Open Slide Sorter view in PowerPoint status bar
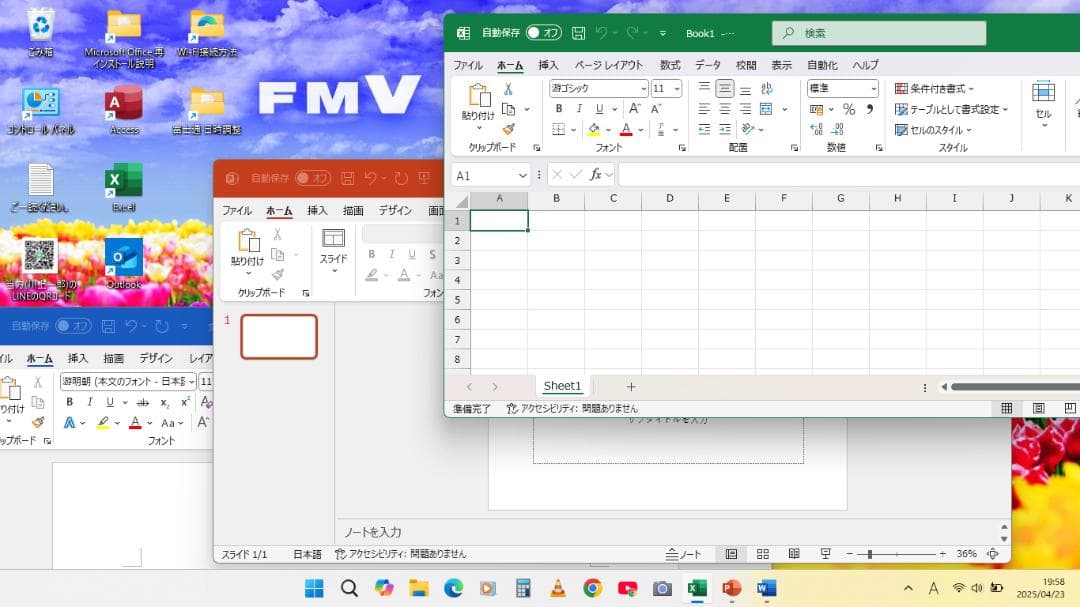 (x=762, y=553)
